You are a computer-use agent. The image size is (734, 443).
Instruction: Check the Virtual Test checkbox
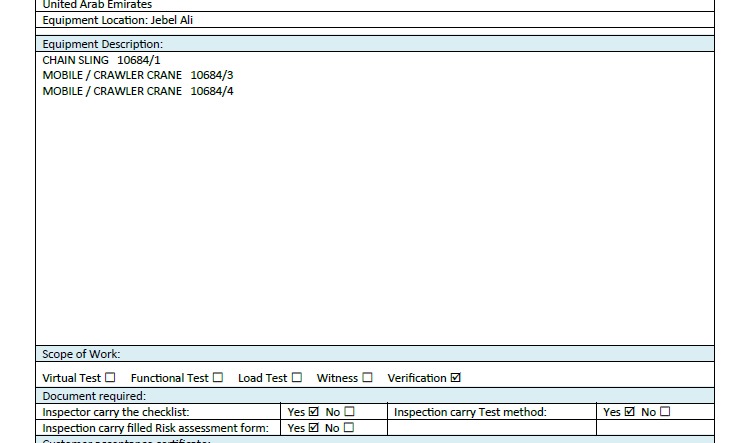point(110,378)
